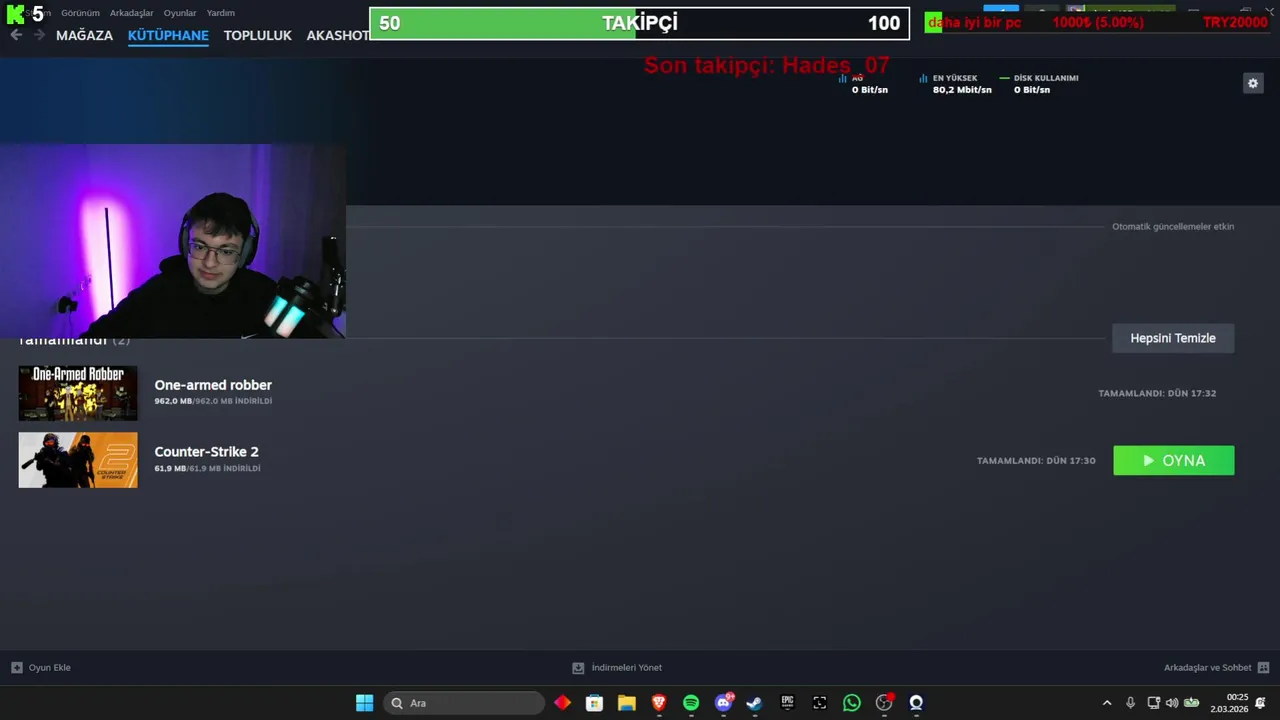Open volume tray icon

pyautogui.click(x=1172, y=703)
